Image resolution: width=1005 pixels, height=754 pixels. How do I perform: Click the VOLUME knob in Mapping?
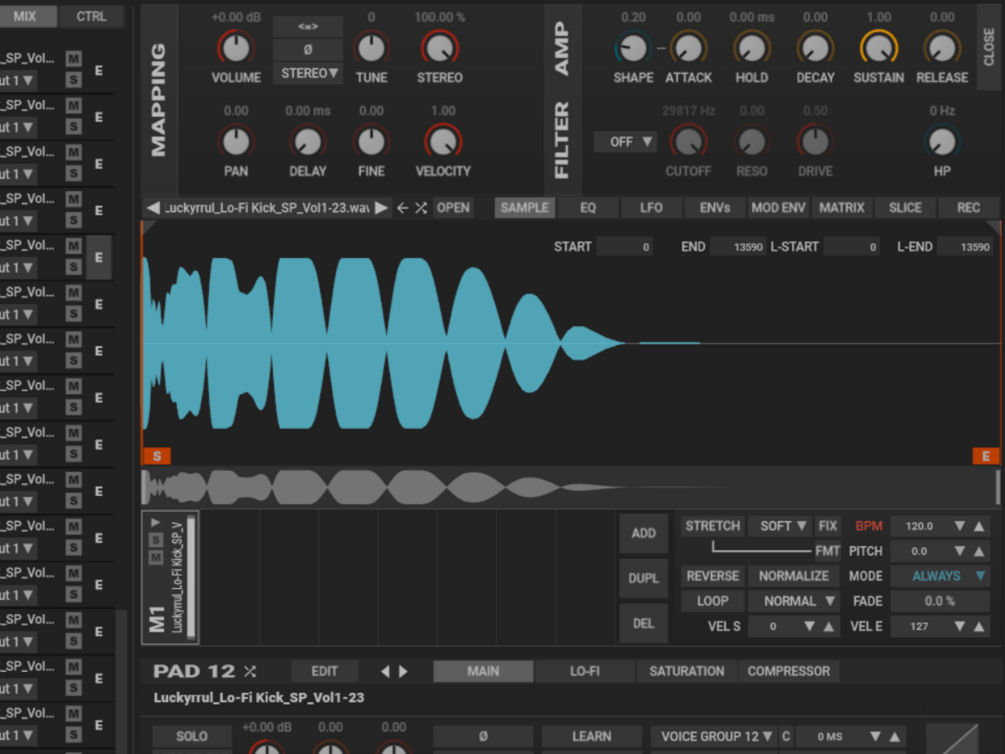236,48
